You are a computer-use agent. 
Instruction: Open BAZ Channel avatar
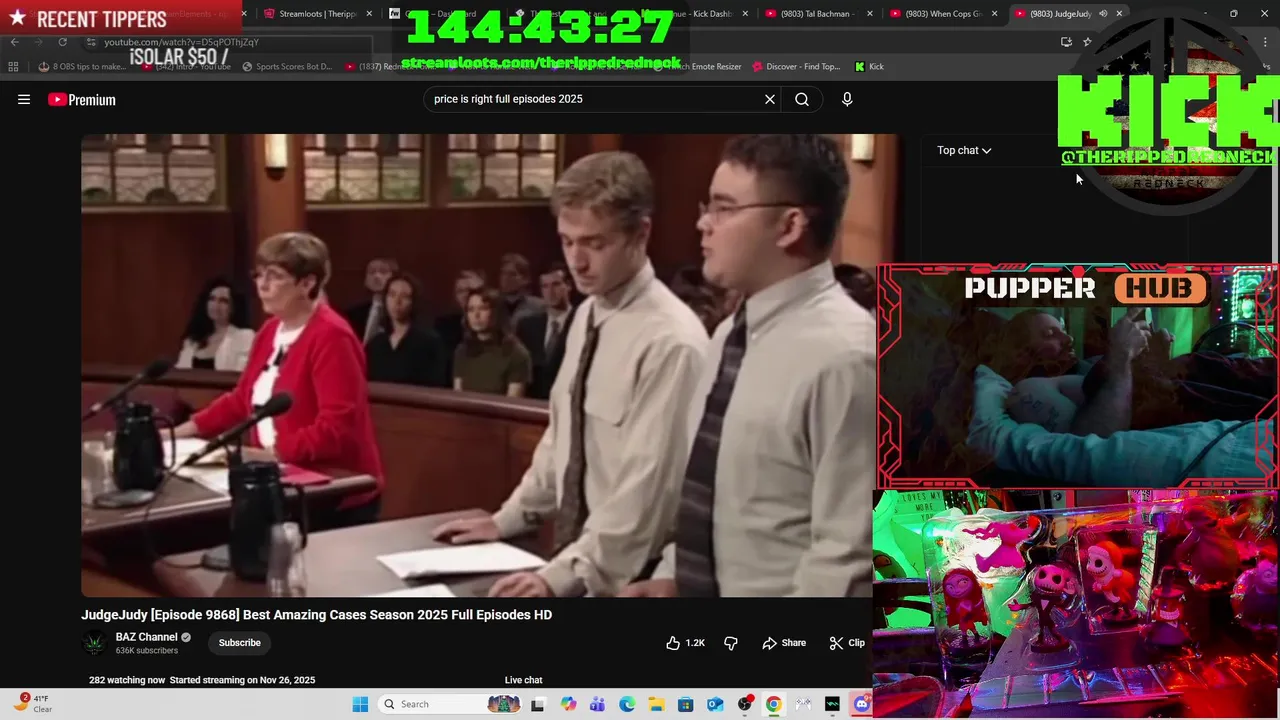coord(94,643)
